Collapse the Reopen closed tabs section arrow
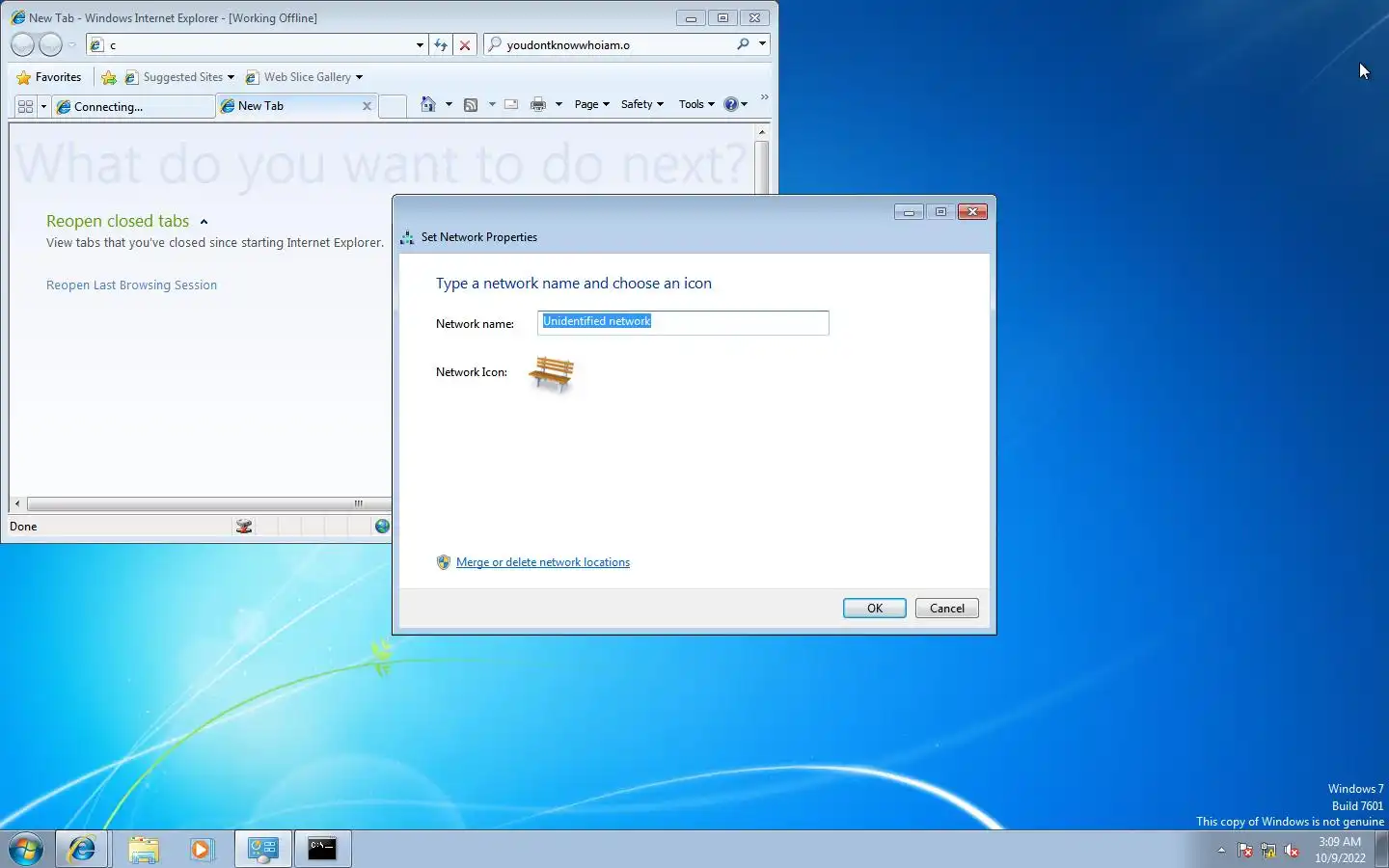The image size is (1389, 868). [x=204, y=222]
